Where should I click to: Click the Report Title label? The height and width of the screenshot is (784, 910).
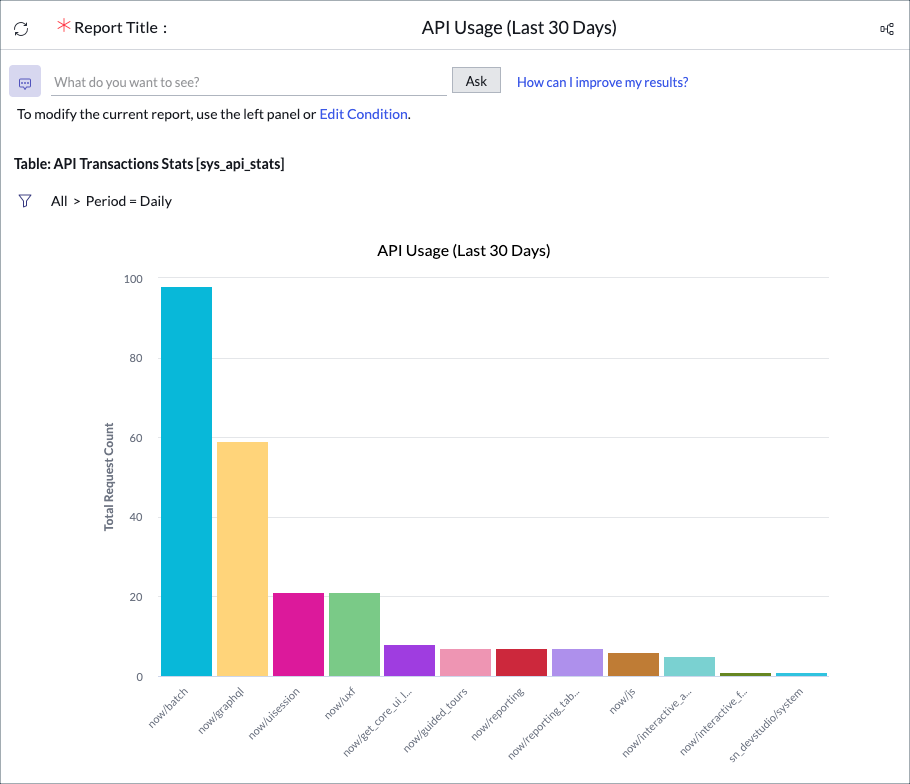(116, 28)
